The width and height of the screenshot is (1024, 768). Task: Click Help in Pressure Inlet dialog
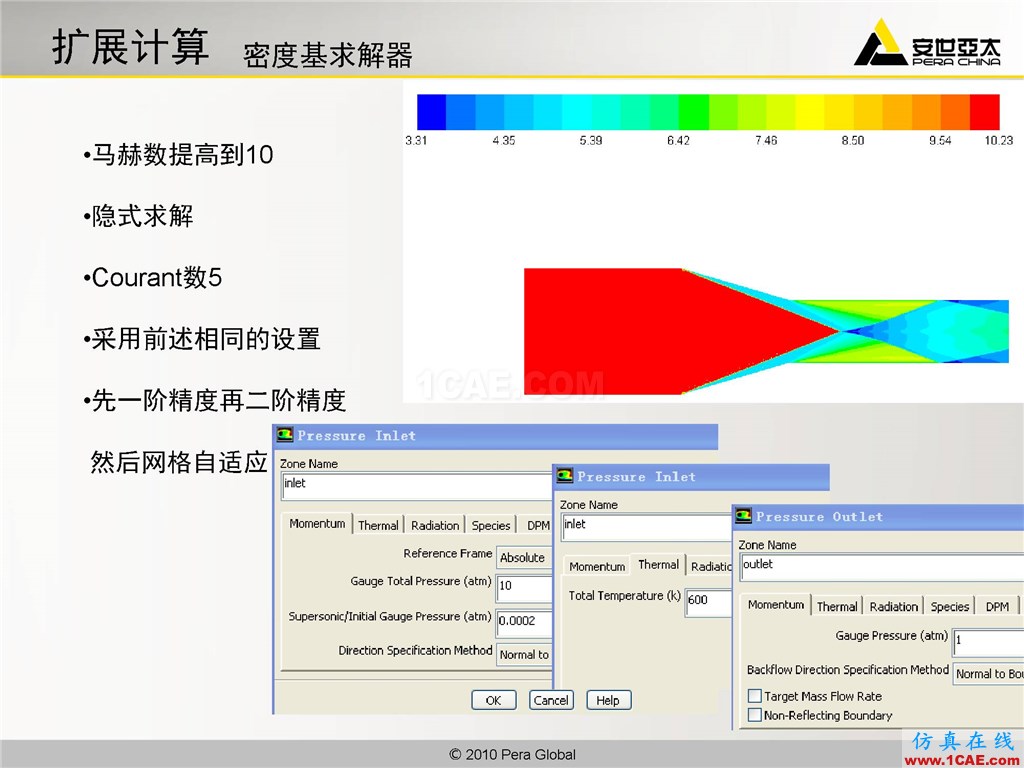(x=608, y=700)
